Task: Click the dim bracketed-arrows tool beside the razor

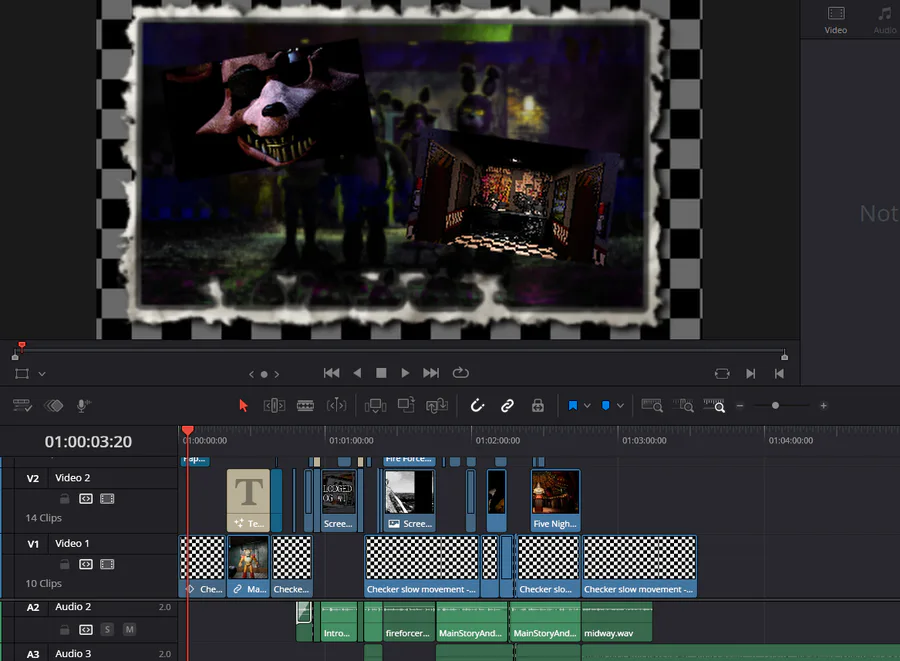Action: pyautogui.click(x=336, y=406)
